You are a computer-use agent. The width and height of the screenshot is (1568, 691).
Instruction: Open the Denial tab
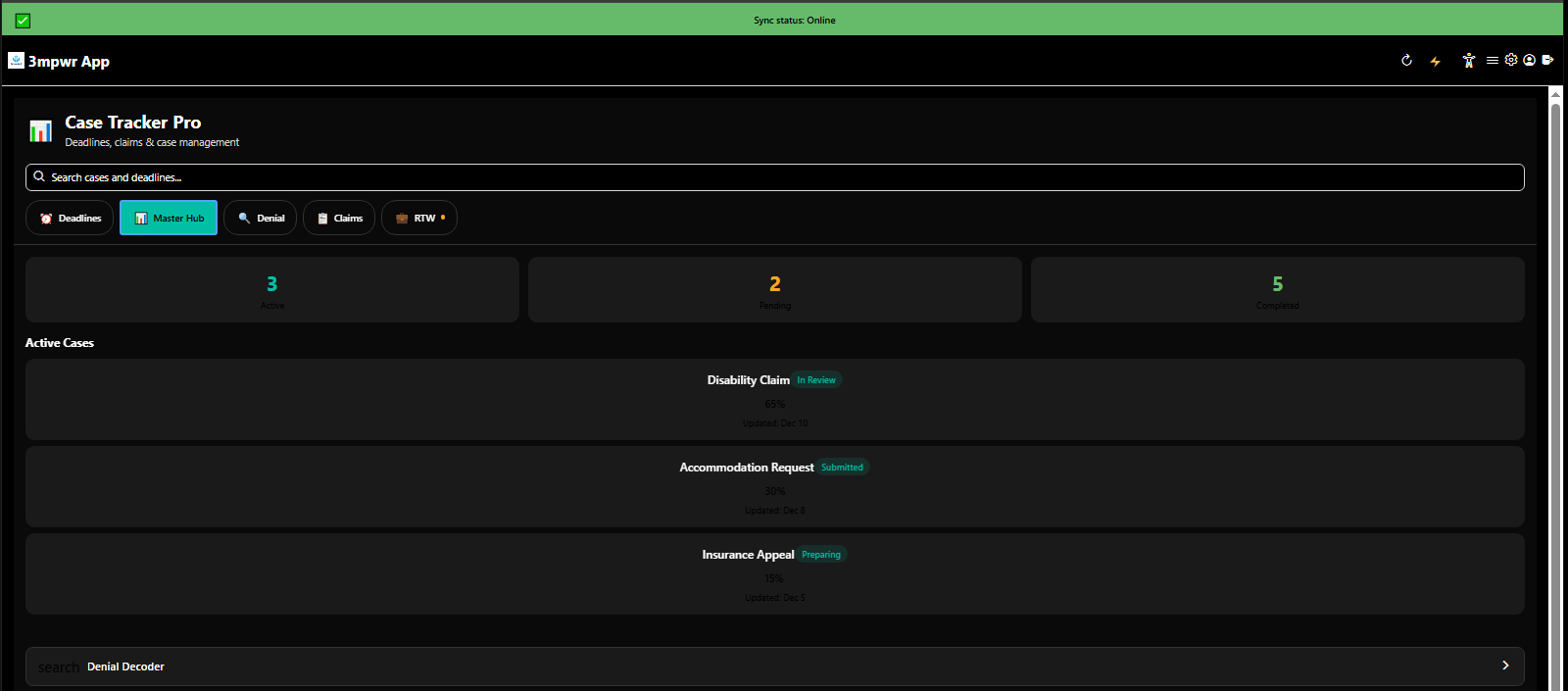point(260,218)
